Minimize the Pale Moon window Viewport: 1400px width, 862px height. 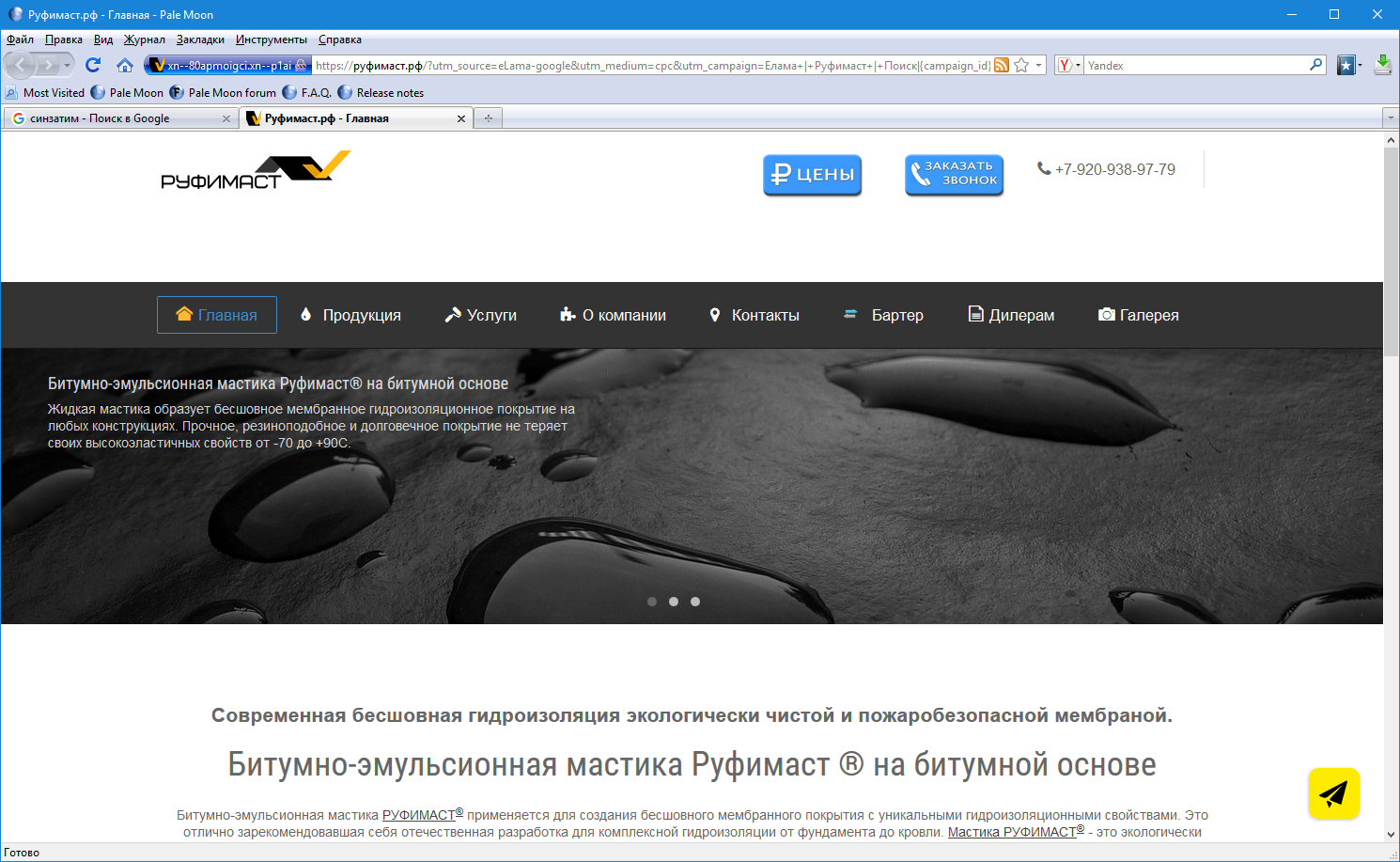coord(1292,14)
